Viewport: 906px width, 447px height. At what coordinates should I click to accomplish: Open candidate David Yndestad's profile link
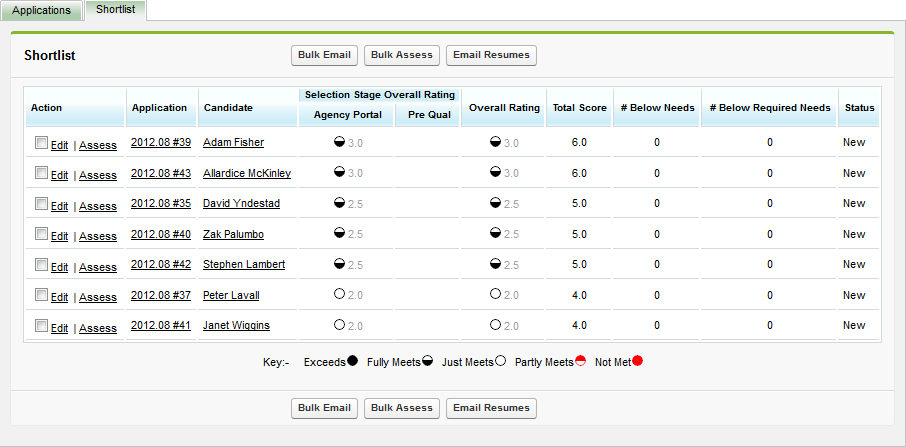click(x=241, y=204)
